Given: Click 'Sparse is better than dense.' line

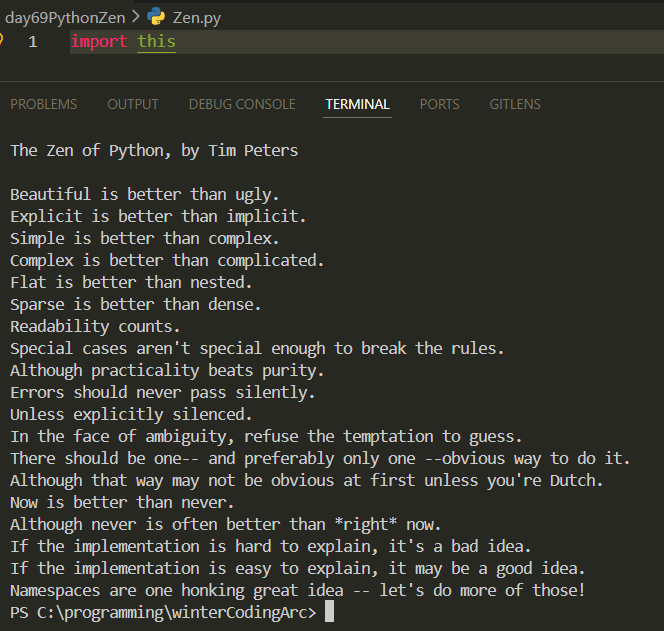Looking at the screenshot, I should point(136,305).
